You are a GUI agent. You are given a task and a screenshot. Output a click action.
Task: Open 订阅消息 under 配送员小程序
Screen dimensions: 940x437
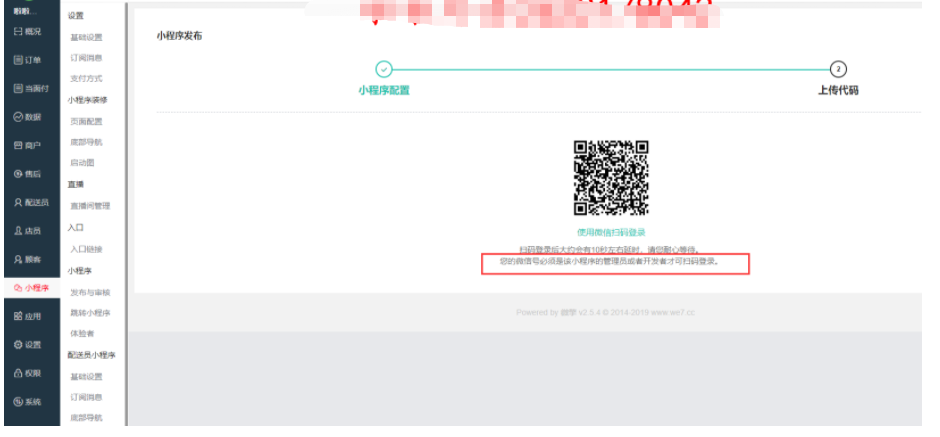click(x=86, y=397)
